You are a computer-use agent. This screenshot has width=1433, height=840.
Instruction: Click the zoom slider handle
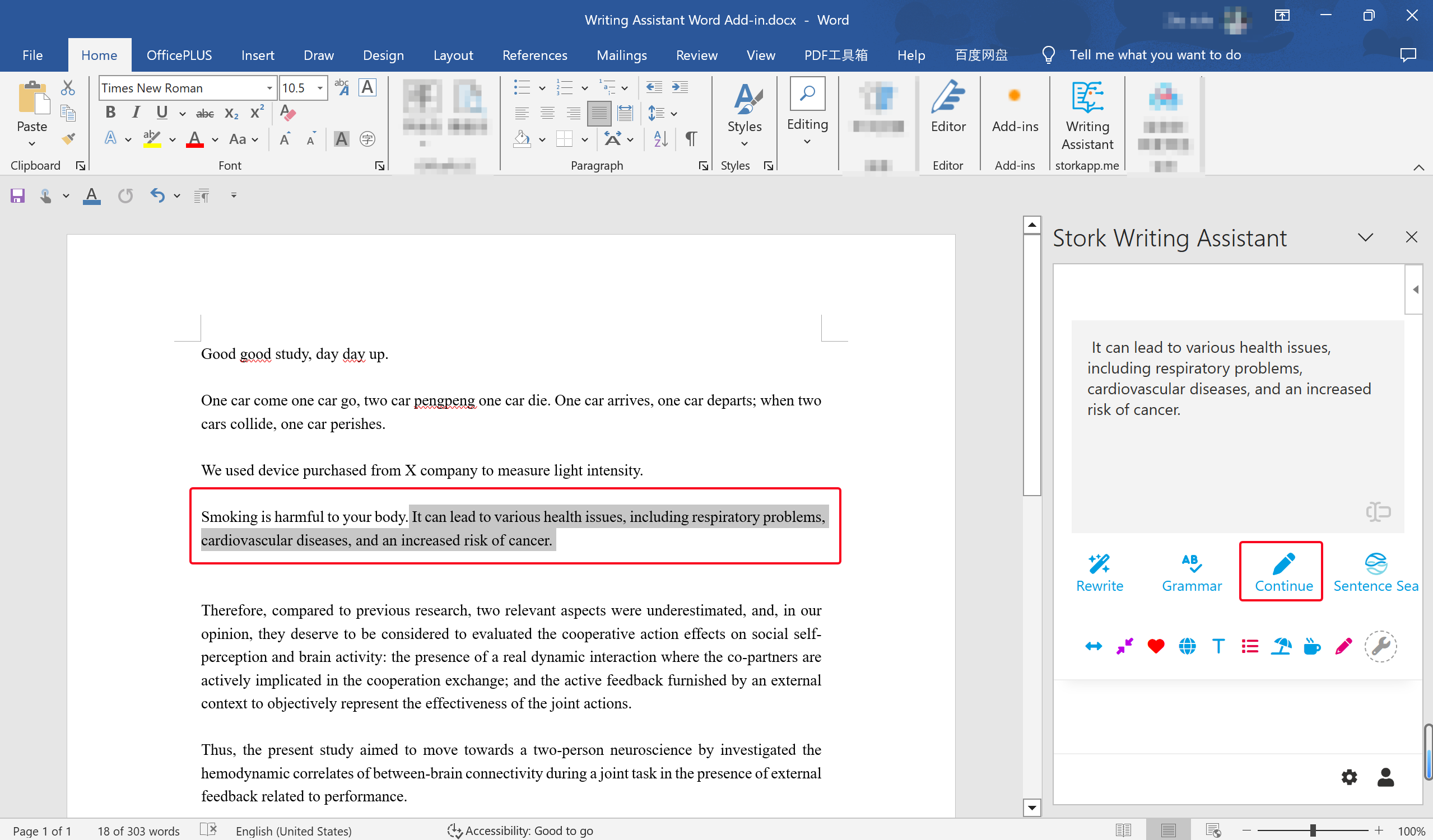pyautogui.click(x=1313, y=830)
